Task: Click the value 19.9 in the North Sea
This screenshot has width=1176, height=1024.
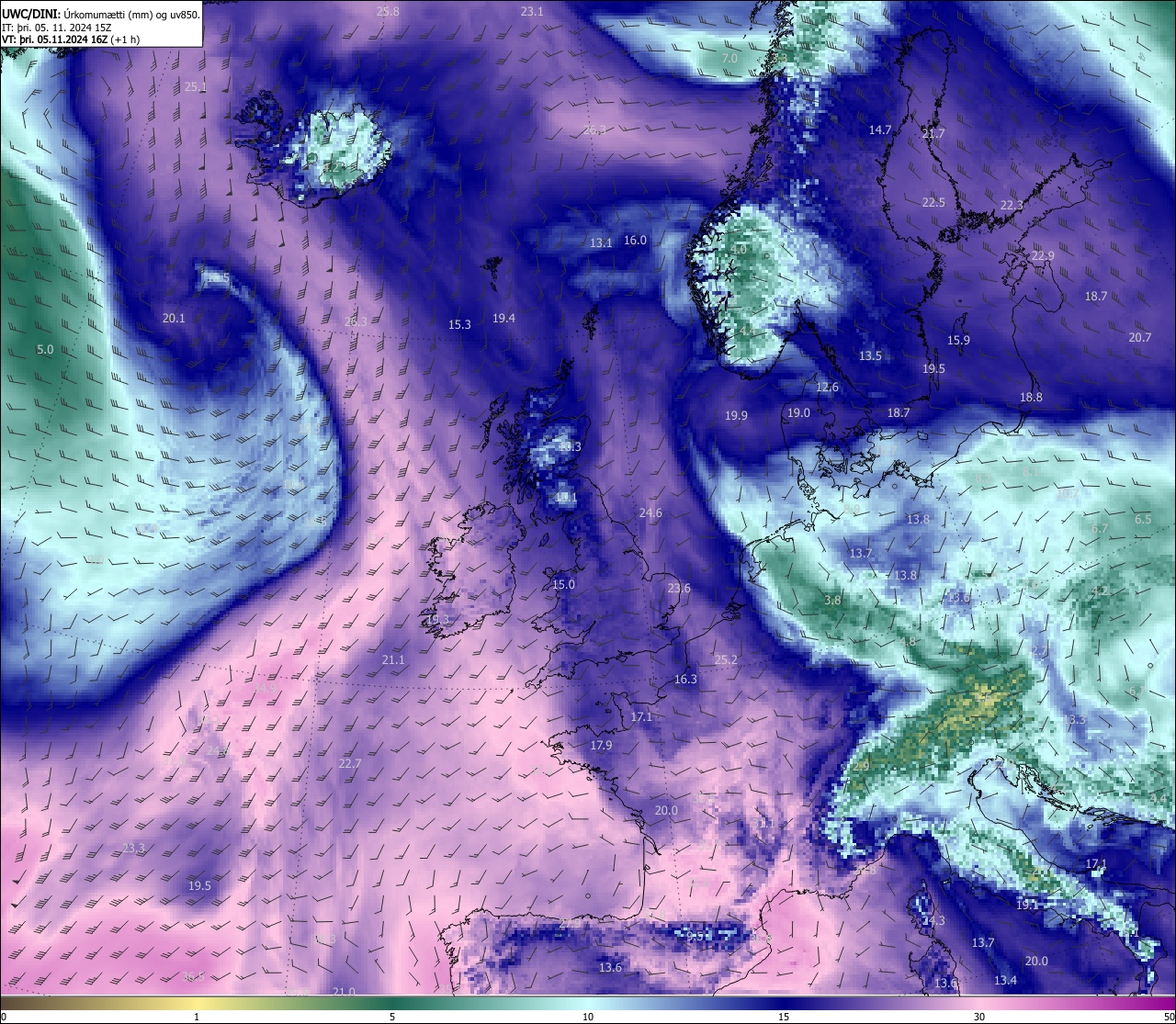Action: 736,416
